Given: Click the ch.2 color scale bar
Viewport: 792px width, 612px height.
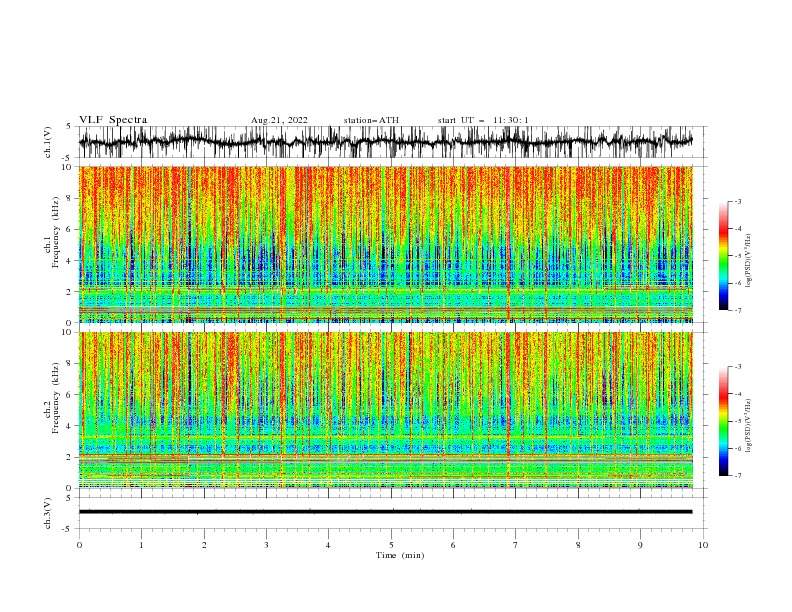Looking at the screenshot, I should (724, 421).
